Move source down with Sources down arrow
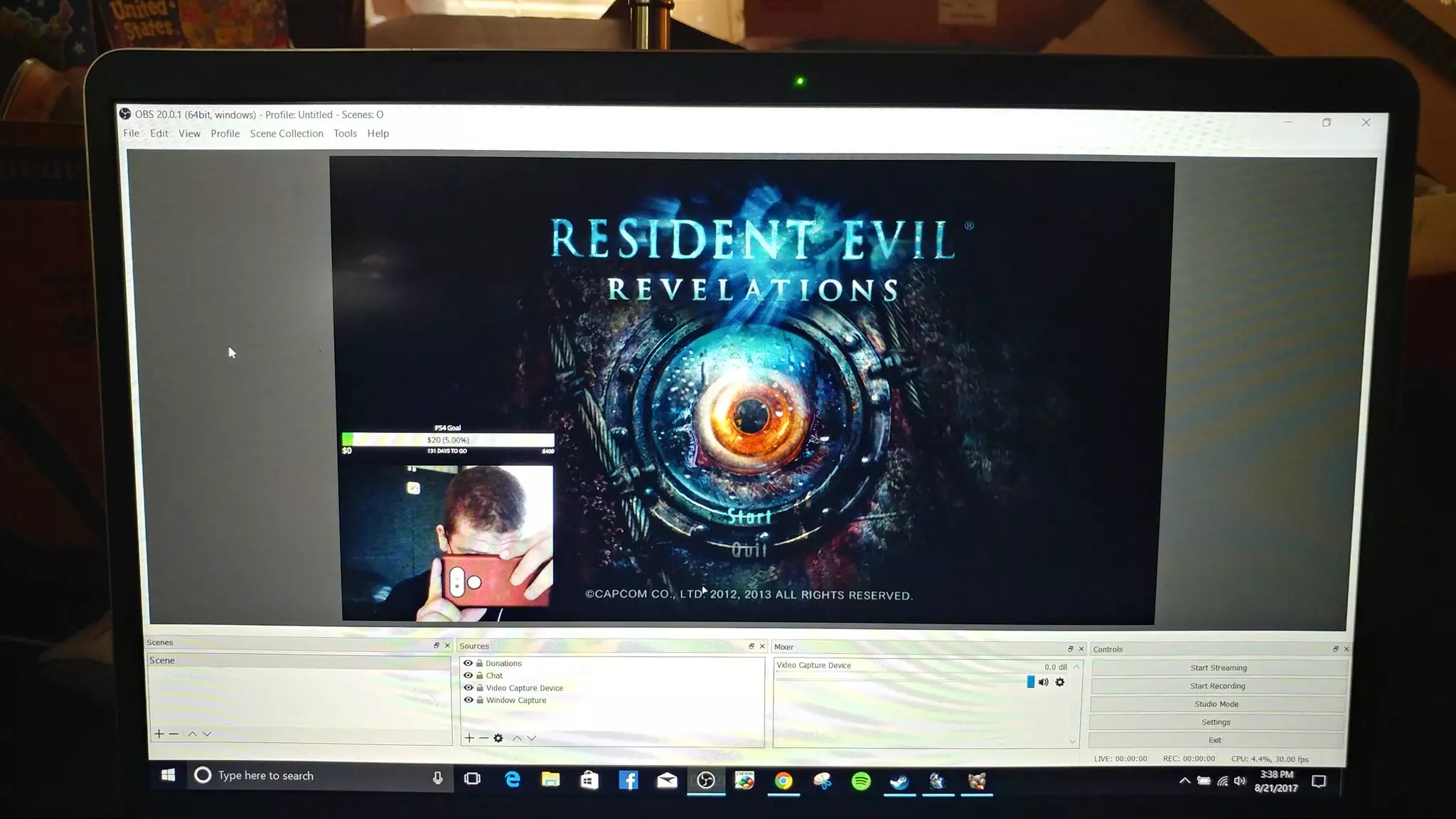The width and height of the screenshot is (1456, 819). [532, 738]
